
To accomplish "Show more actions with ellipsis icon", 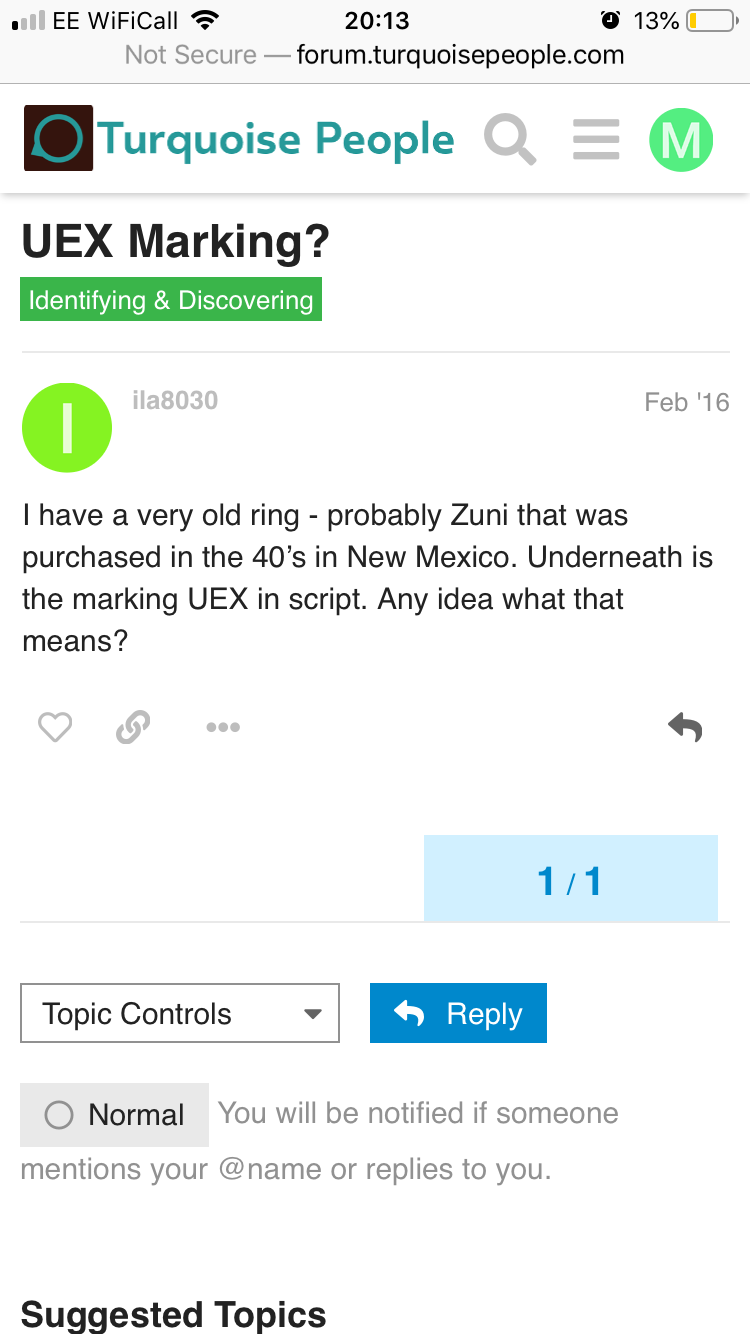I will (222, 727).
